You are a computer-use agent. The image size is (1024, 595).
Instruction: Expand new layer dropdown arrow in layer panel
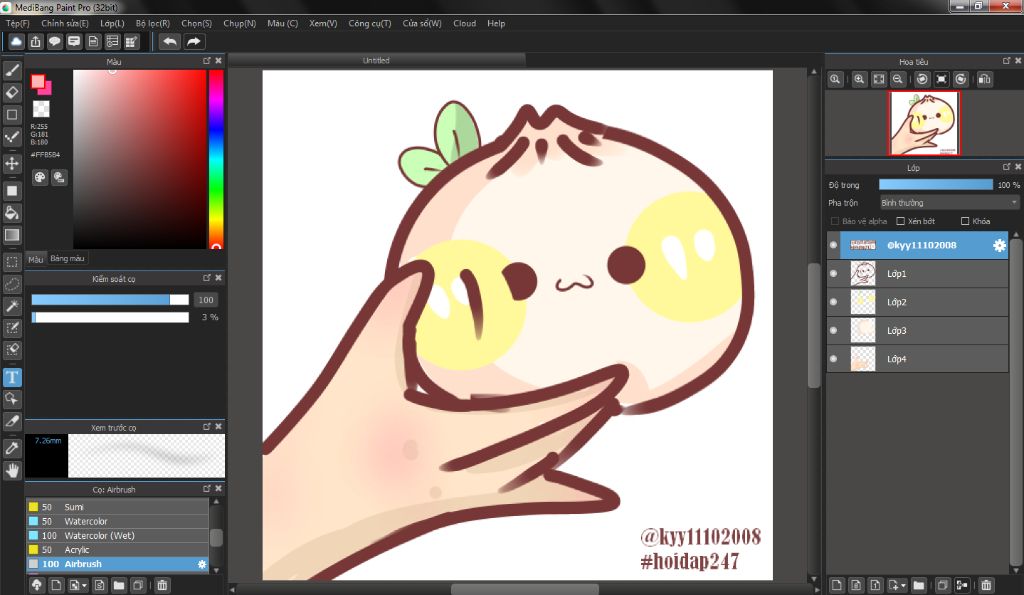click(x=903, y=585)
